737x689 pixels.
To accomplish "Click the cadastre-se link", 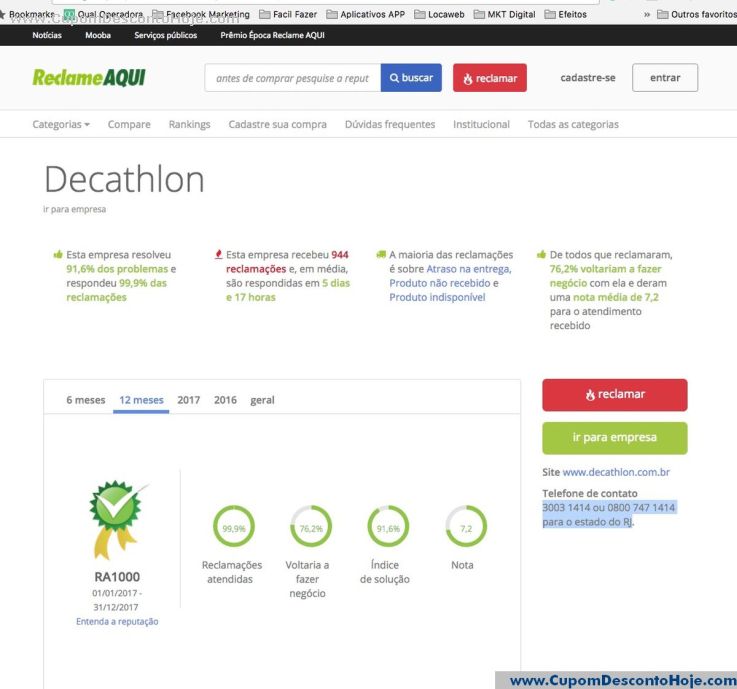I will click(x=588, y=78).
